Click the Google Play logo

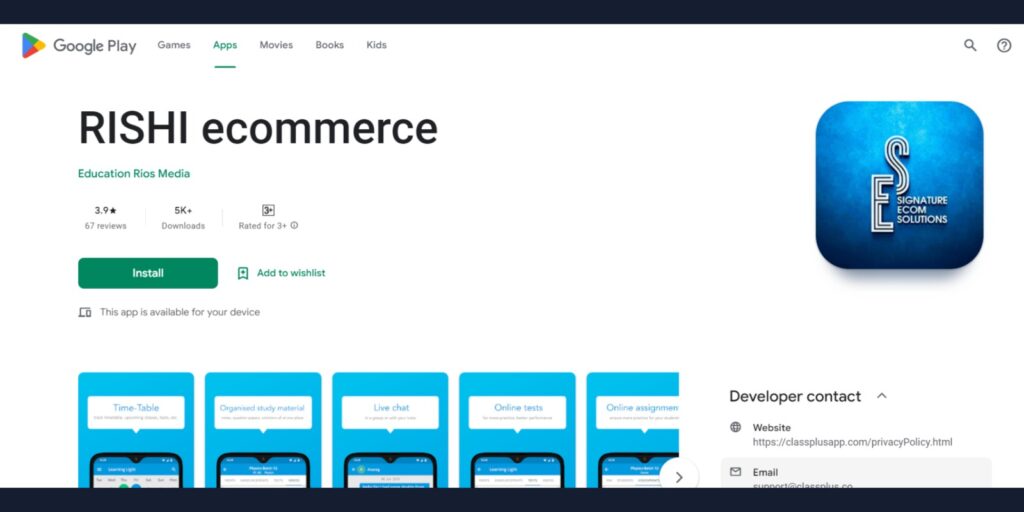[79, 45]
